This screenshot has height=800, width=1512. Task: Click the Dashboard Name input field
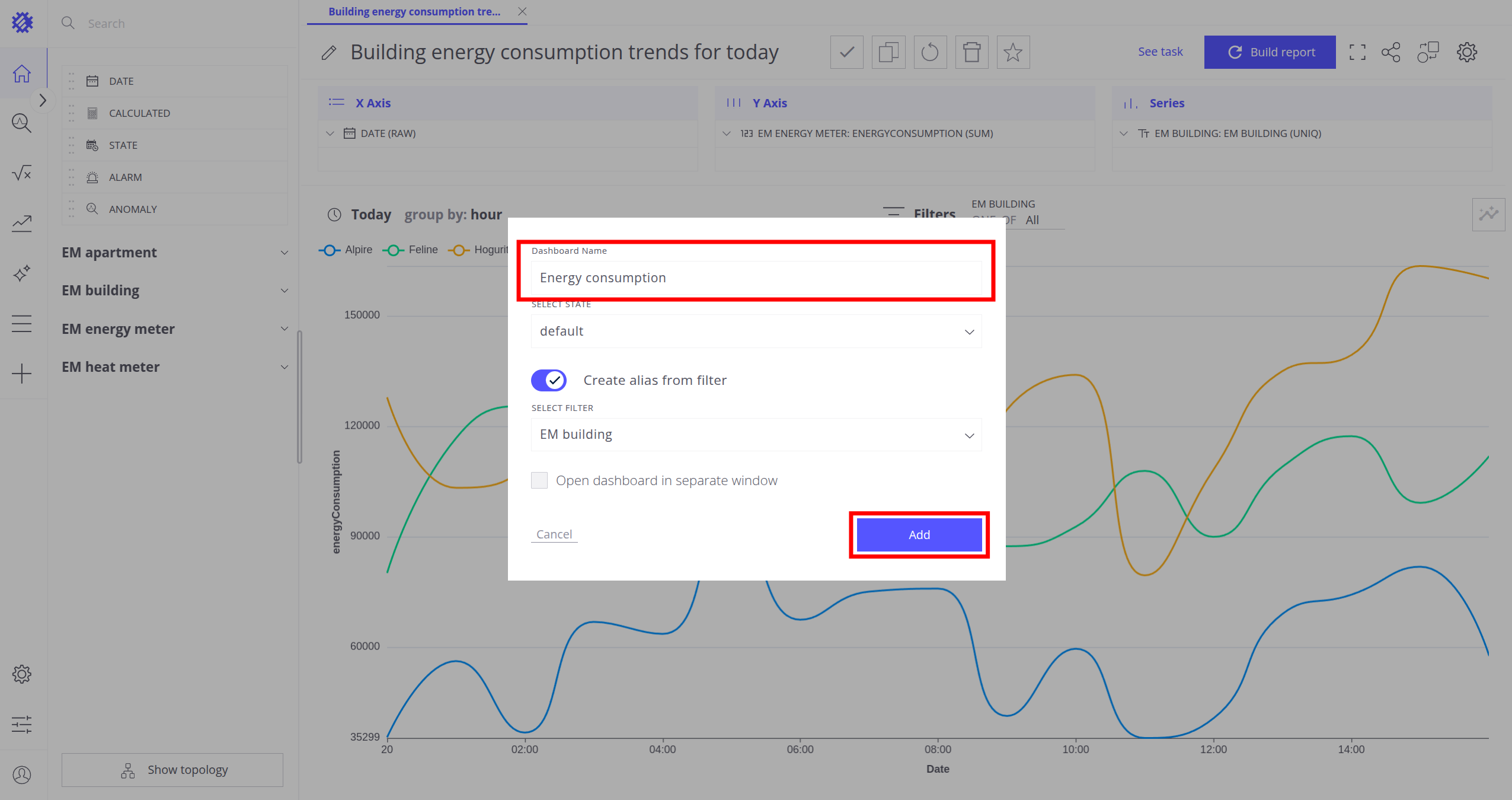[x=756, y=278]
